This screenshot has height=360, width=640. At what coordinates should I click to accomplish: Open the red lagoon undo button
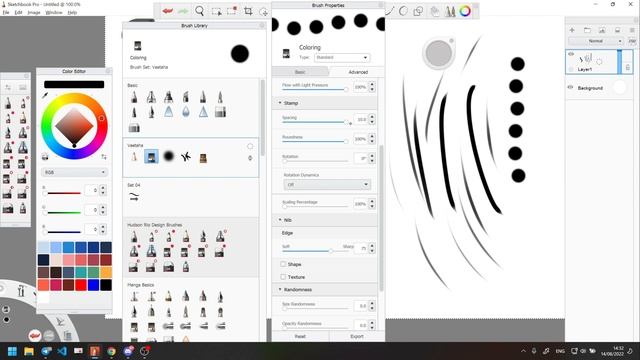click(x=35, y=336)
